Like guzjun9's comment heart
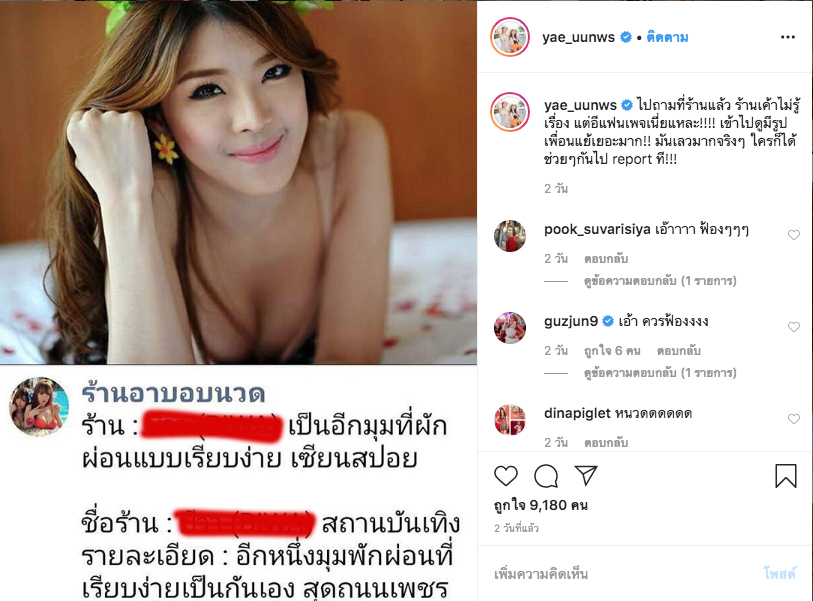 coord(794,327)
